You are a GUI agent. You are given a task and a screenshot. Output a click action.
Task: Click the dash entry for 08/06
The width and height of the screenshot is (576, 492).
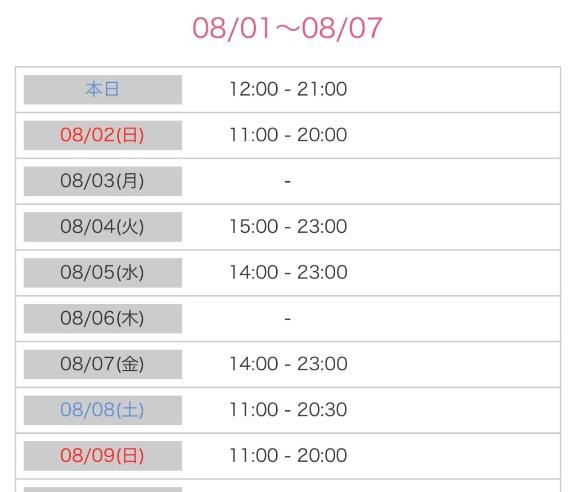[x=288, y=319]
